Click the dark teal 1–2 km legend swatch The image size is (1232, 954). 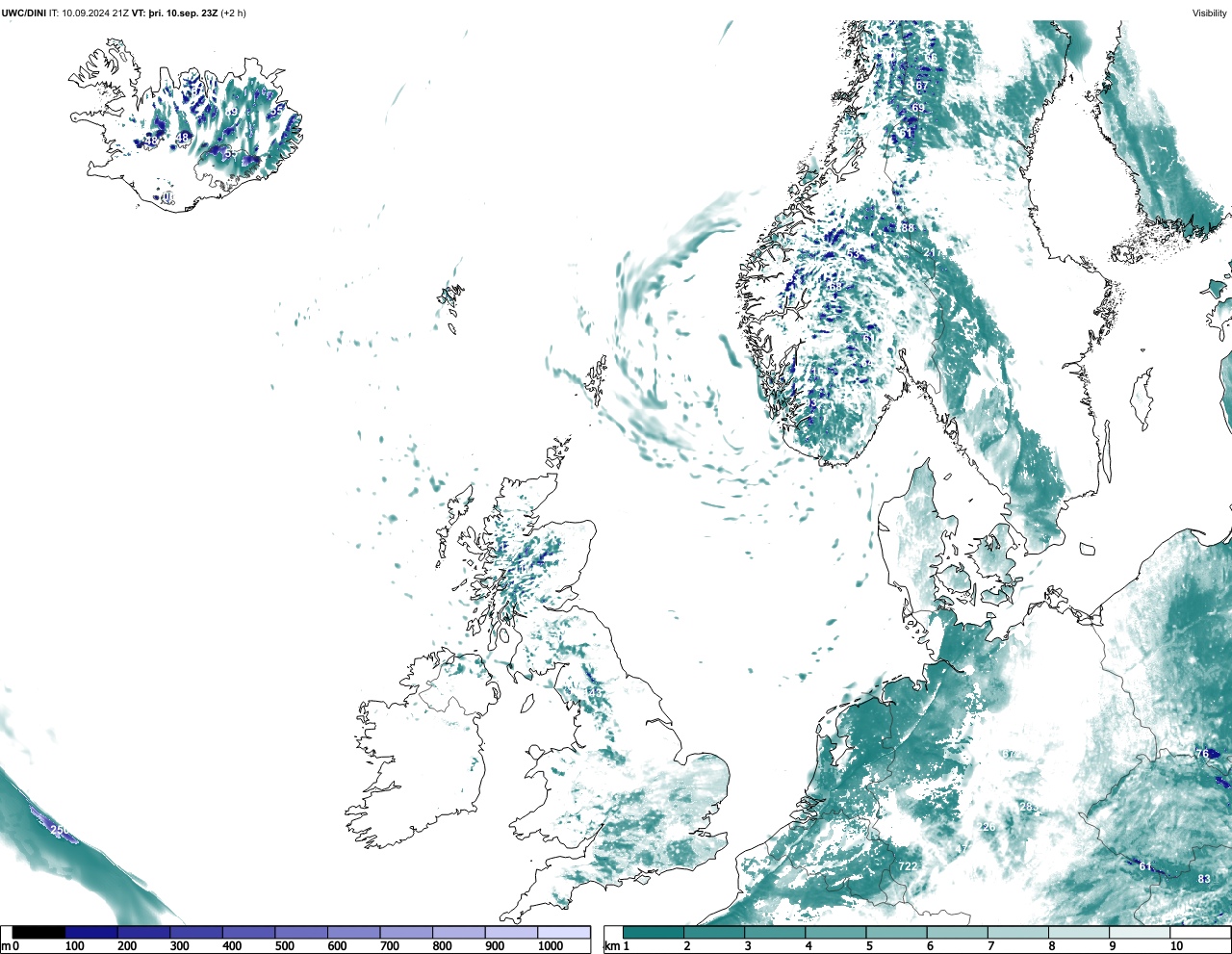[654, 932]
